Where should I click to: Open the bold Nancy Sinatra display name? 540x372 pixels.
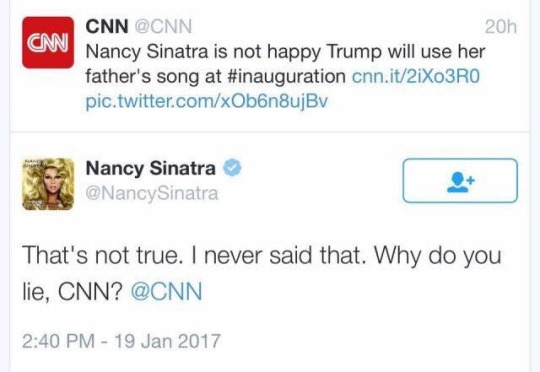(x=150, y=168)
